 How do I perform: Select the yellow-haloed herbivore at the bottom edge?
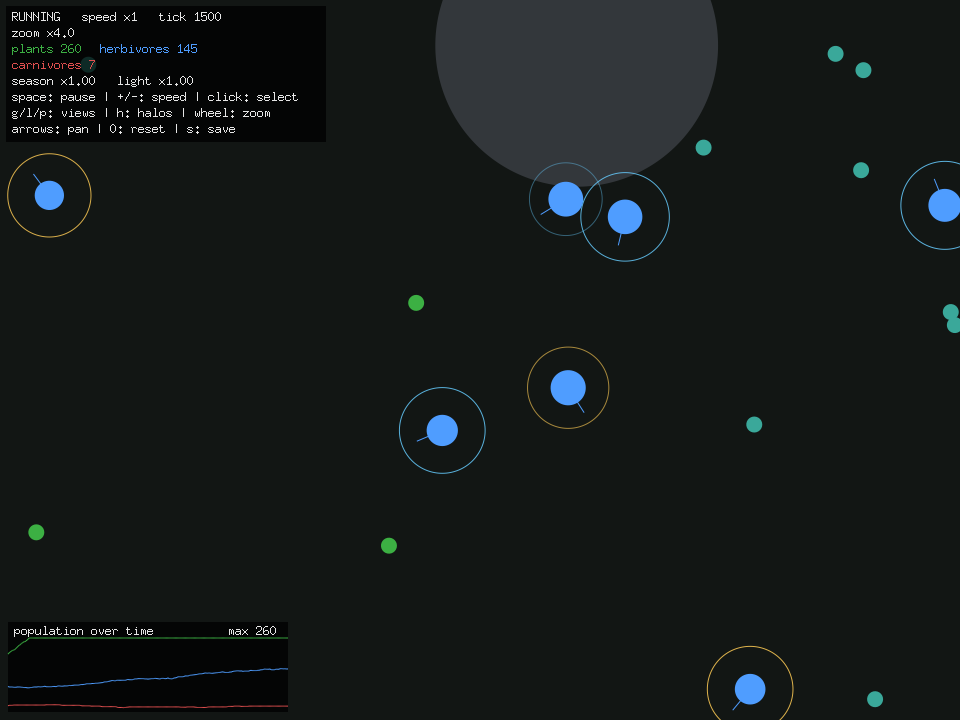[750, 689]
